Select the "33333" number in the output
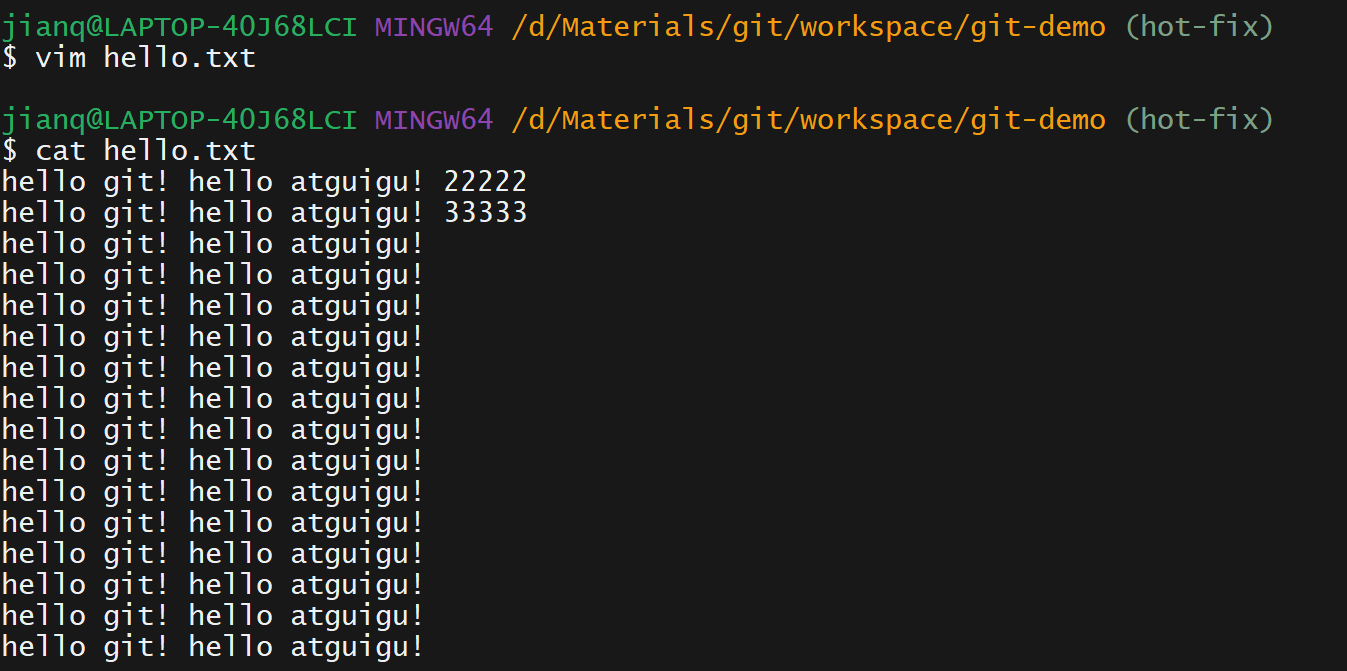 [485, 213]
